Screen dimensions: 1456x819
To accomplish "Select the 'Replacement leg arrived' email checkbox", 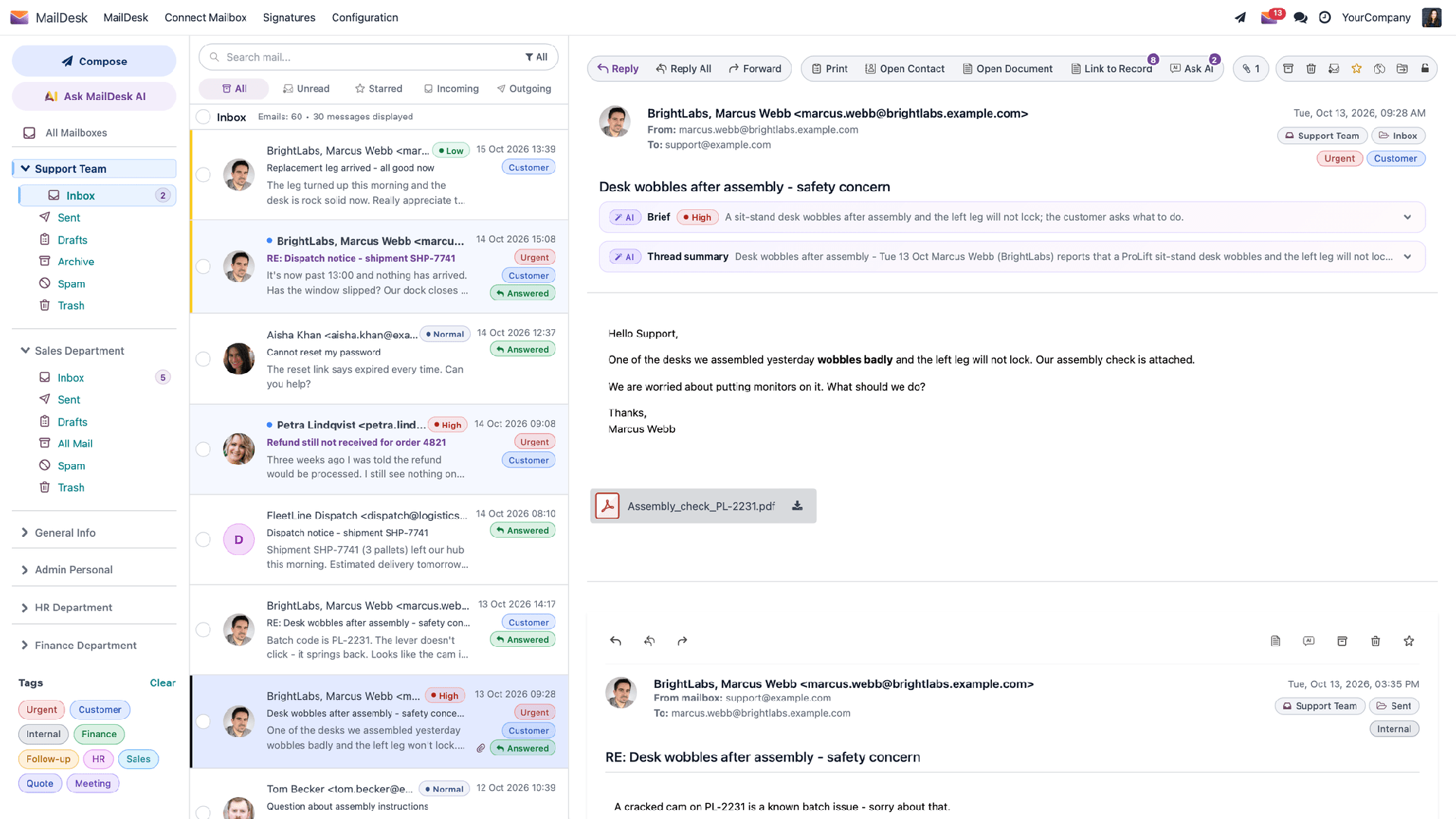I will coord(203,175).
